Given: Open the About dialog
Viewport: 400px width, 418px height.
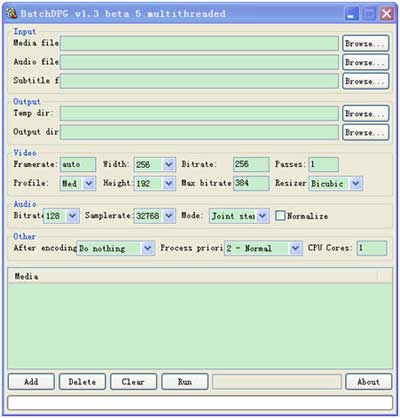Looking at the screenshot, I should tap(369, 381).
